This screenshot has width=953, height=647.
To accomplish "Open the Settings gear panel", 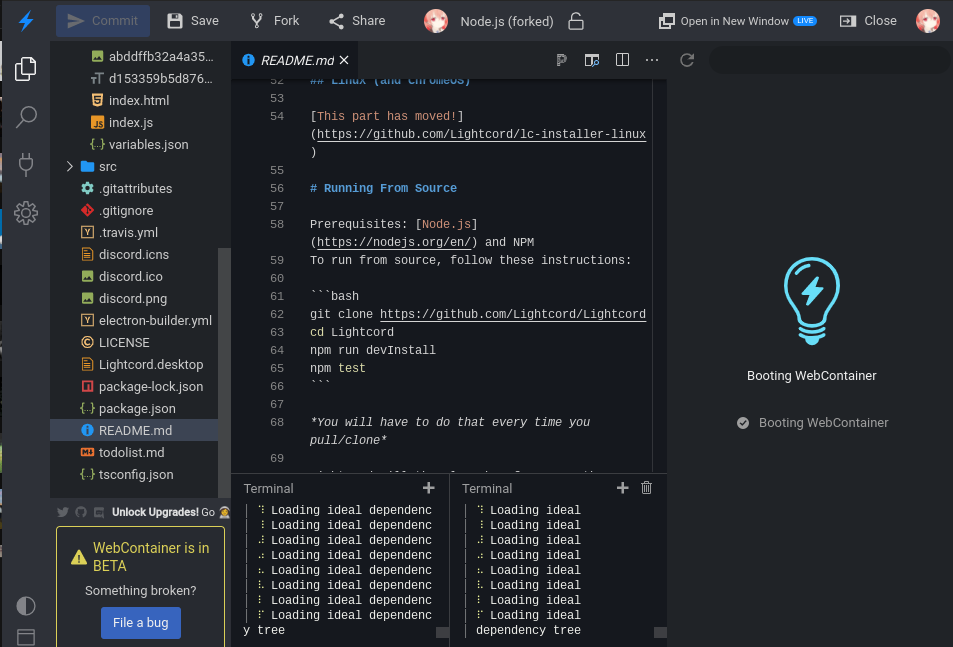I will pyautogui.click(x=24, y=212).
